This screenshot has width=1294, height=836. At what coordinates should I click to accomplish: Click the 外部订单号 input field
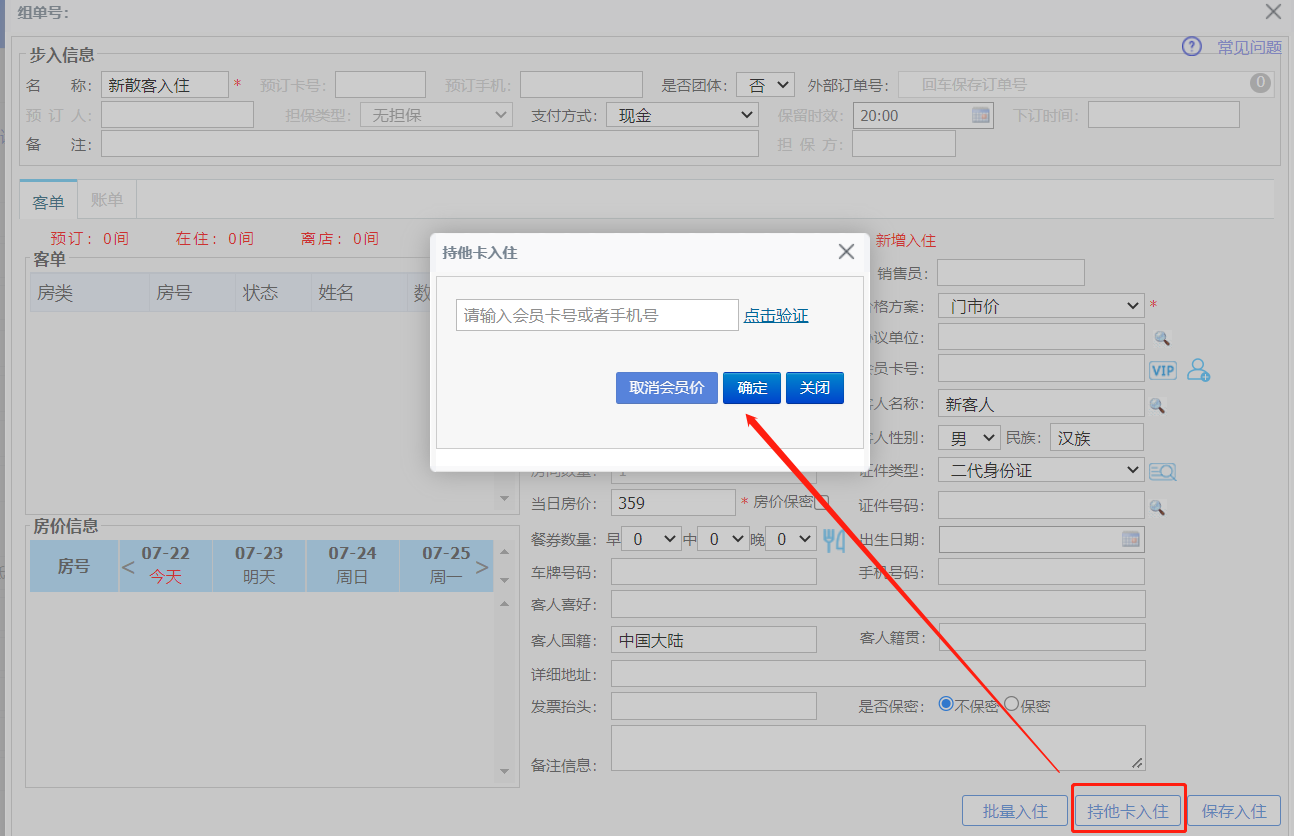click(1085, 84)
